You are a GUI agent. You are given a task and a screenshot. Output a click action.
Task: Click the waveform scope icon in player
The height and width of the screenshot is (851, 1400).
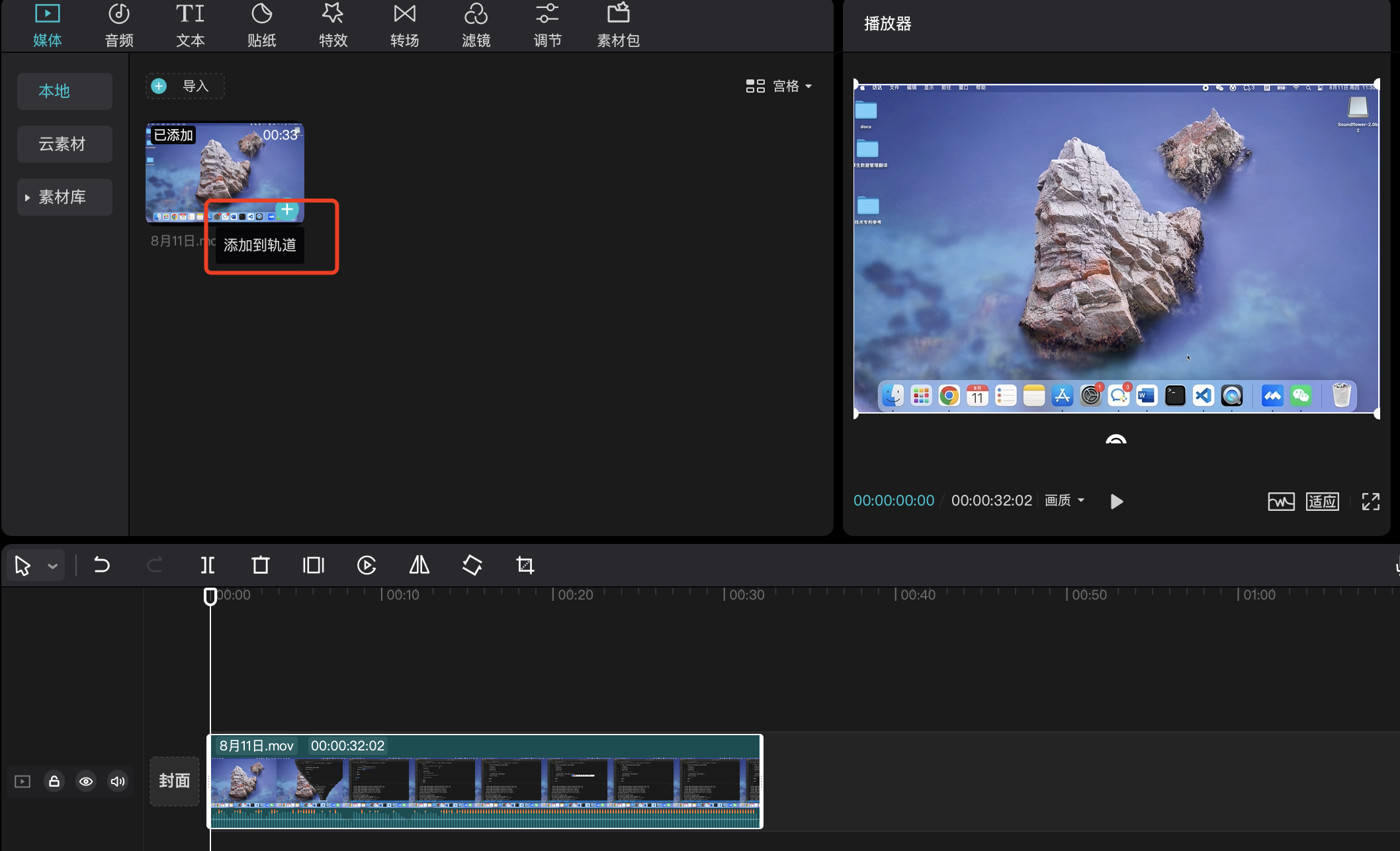tap(1281, 502)
